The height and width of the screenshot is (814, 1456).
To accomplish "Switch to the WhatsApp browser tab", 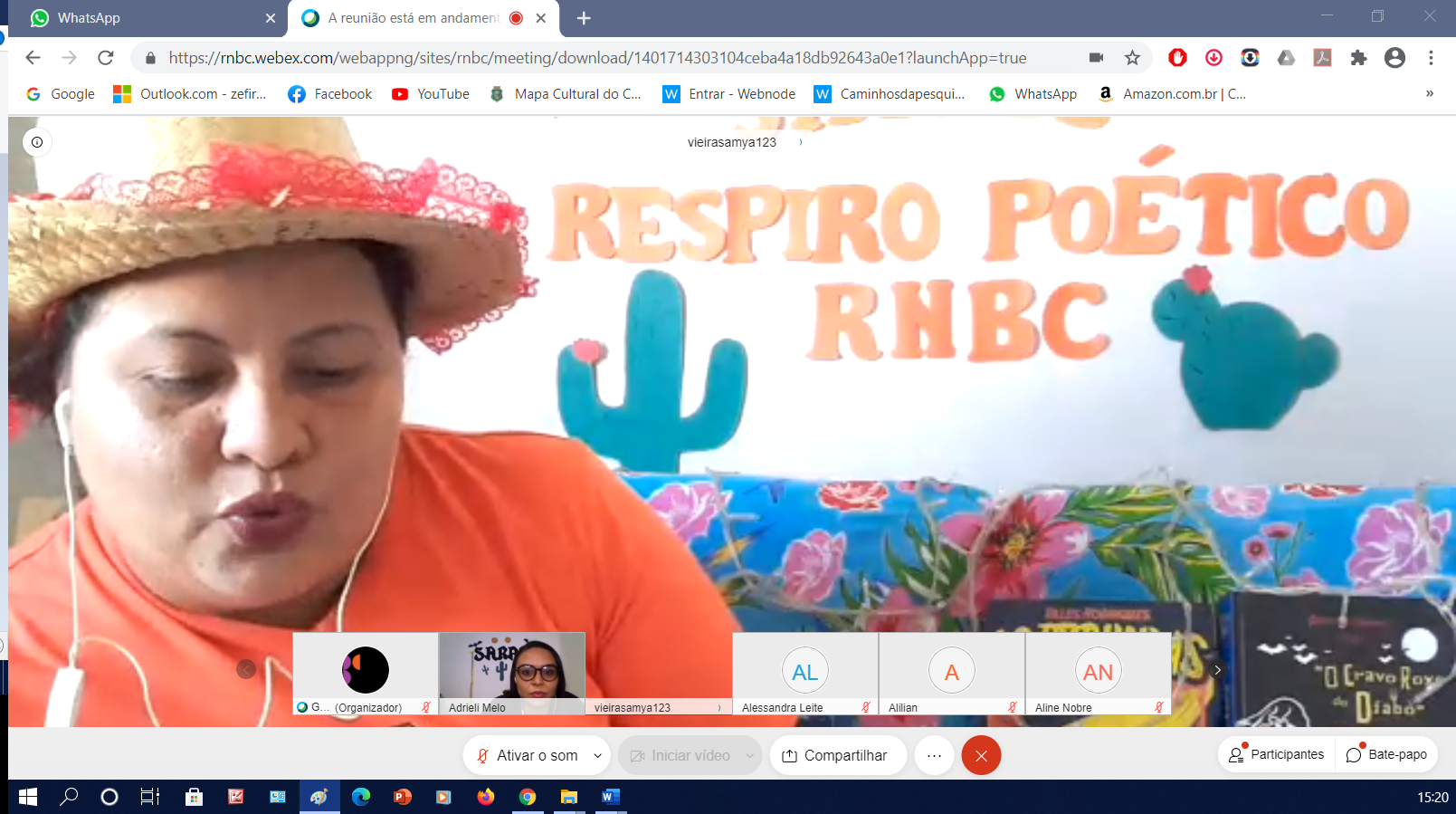I will (x=145, y=18).
